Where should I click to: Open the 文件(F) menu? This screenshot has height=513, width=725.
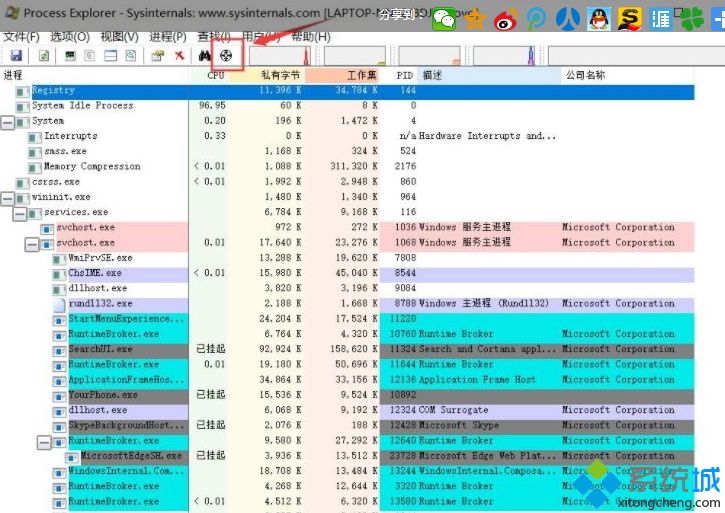click(x=20, y=36)
